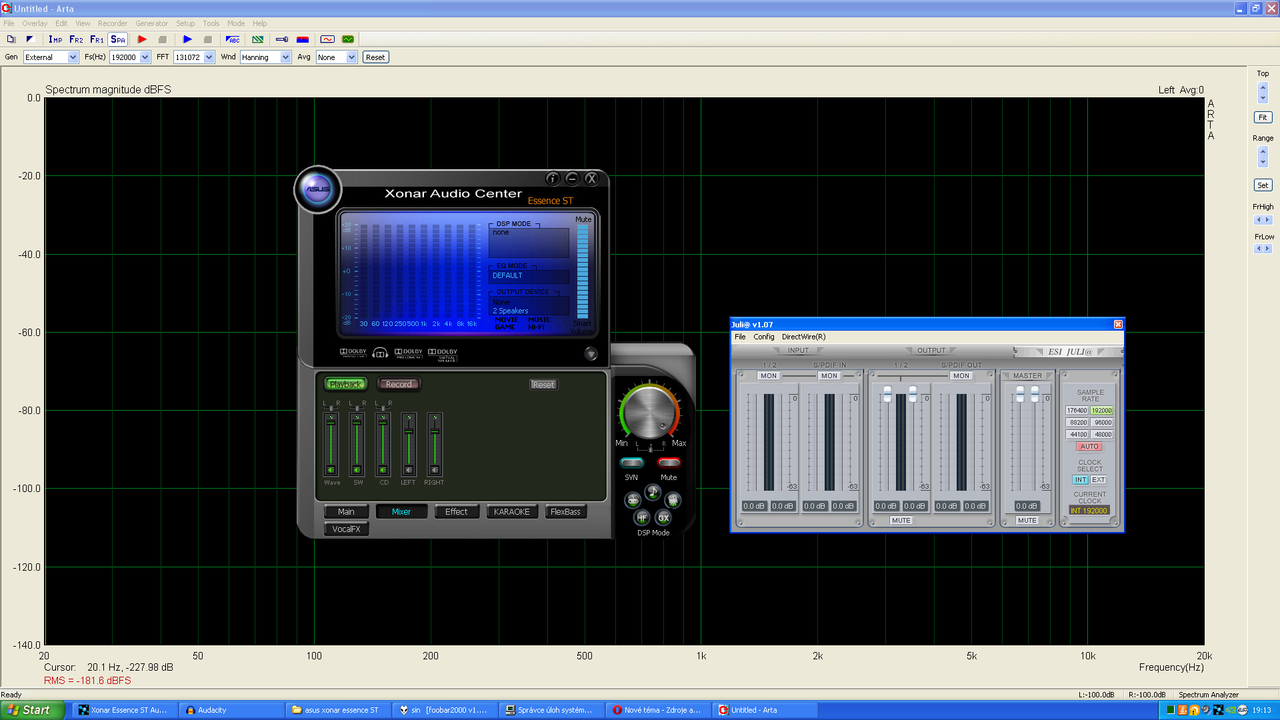Image resolution: width=1280 pixels, height=720 pixels.
Task: Toggle the Xonar SVN button
Action: pyautogui.click(x=632, y=463)
